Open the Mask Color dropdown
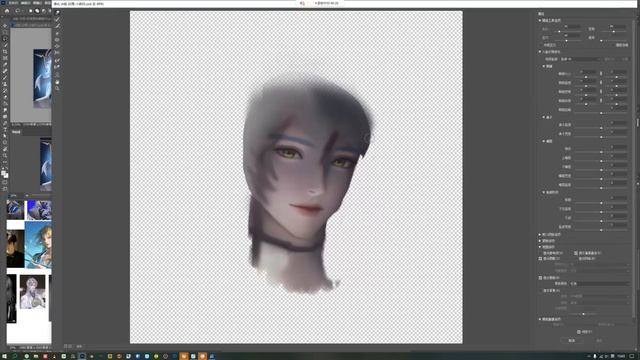This screenshot has width=640, height=360. point(599,284)
